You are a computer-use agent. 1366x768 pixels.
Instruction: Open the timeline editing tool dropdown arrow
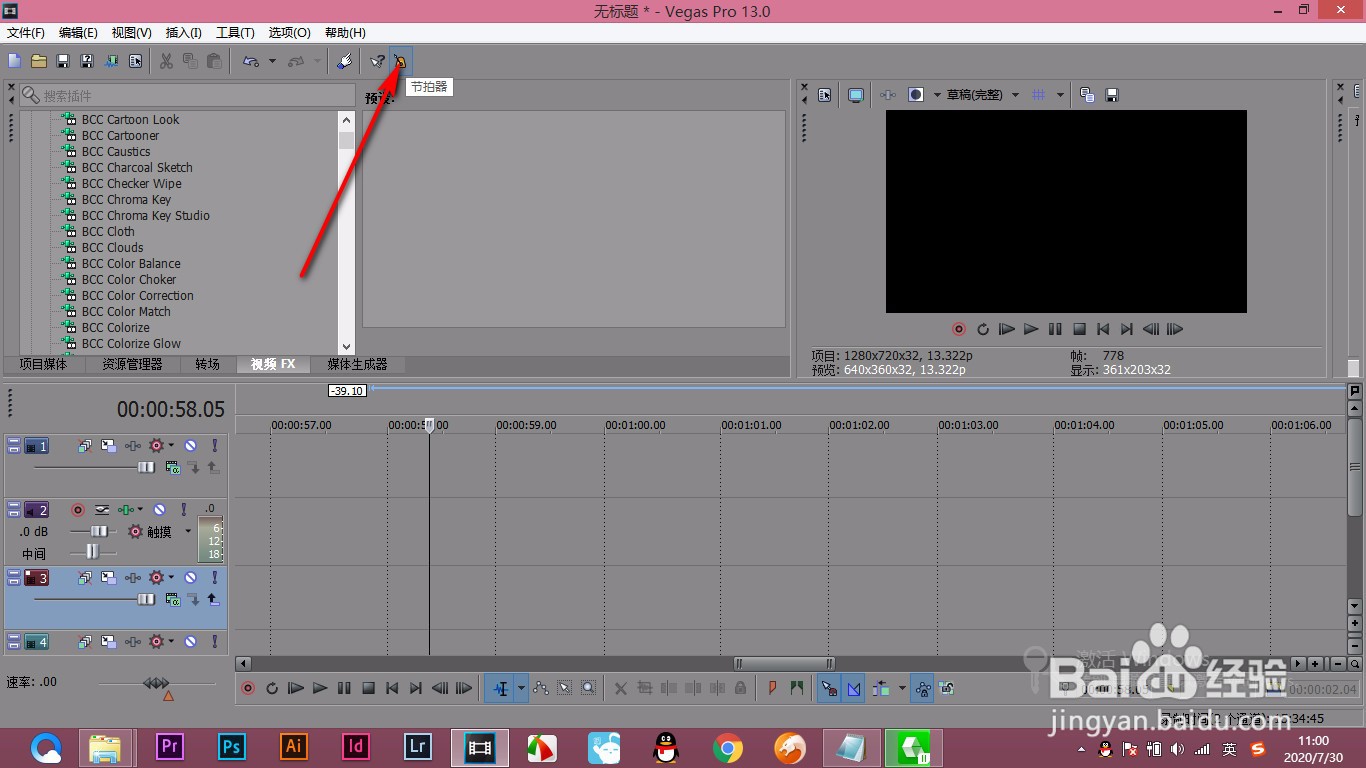coord(521,688)
